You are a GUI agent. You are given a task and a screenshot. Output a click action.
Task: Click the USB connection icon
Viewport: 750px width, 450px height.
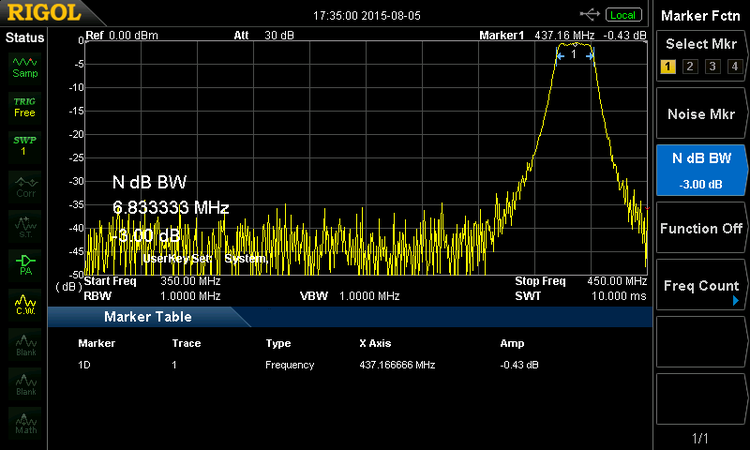click(x=590, y=14)
